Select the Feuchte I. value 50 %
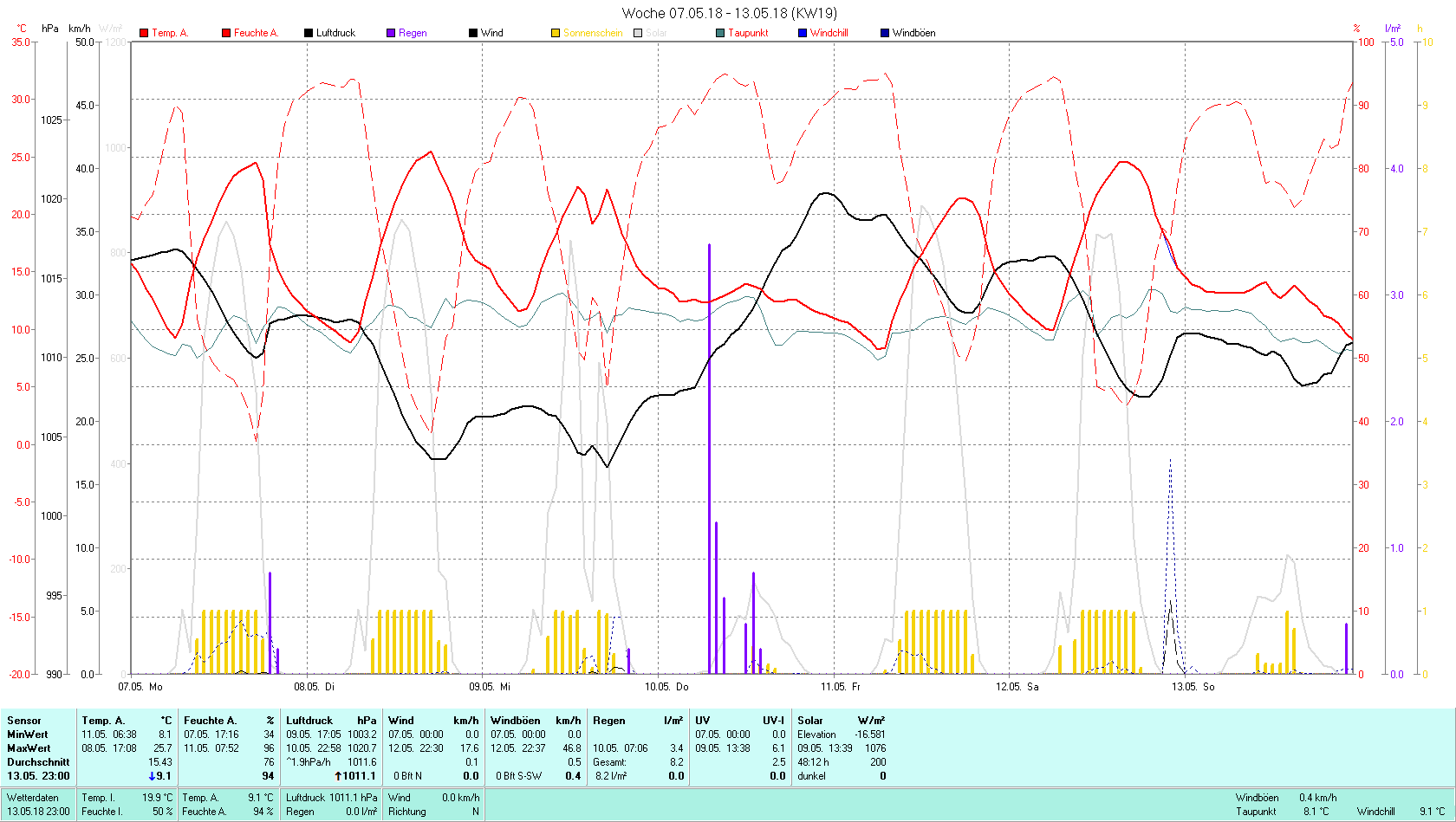 [163, 812]
